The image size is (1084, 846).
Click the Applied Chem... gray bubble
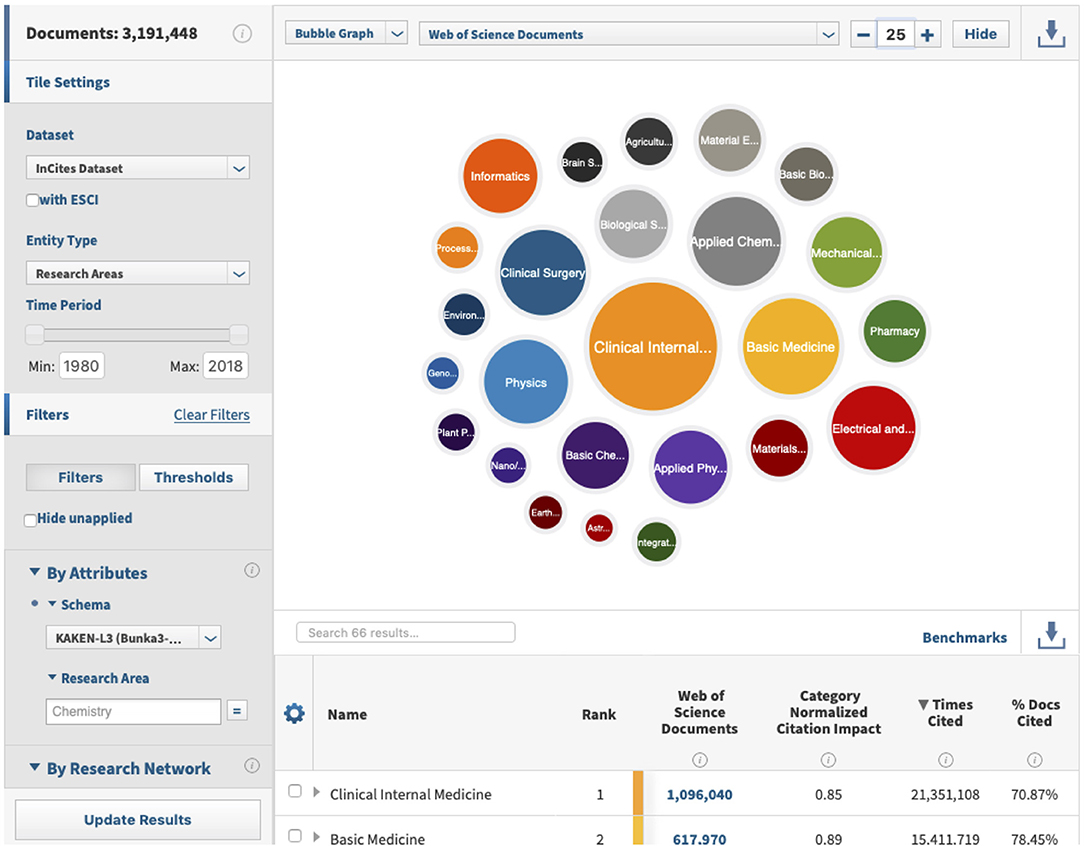[736, 241]
